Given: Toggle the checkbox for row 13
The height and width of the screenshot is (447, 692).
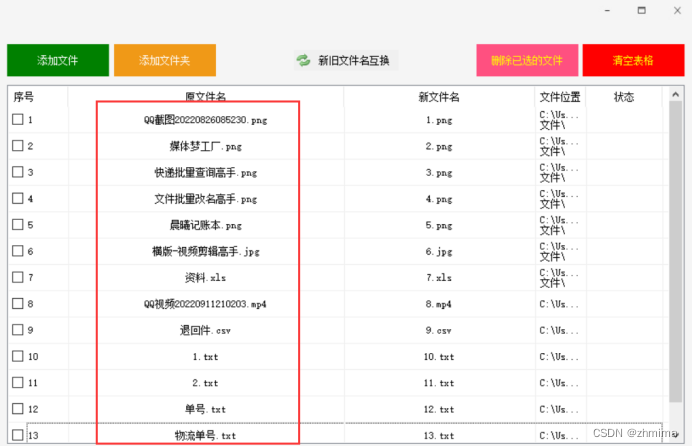Looking at the screenshot, I should click(x=18, y=435).
